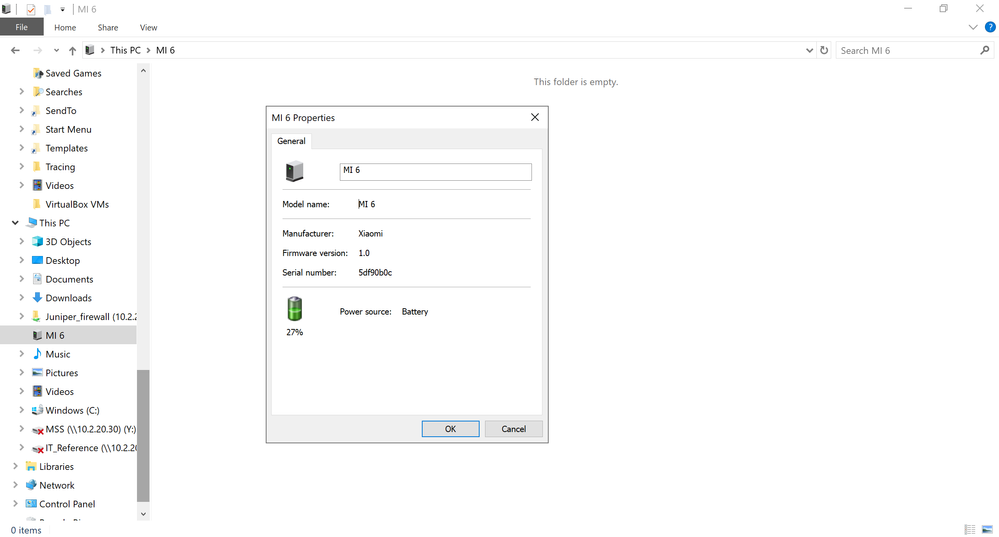
Task: Click the disconnected MSS network drive icon
Action: click(37, 430)
